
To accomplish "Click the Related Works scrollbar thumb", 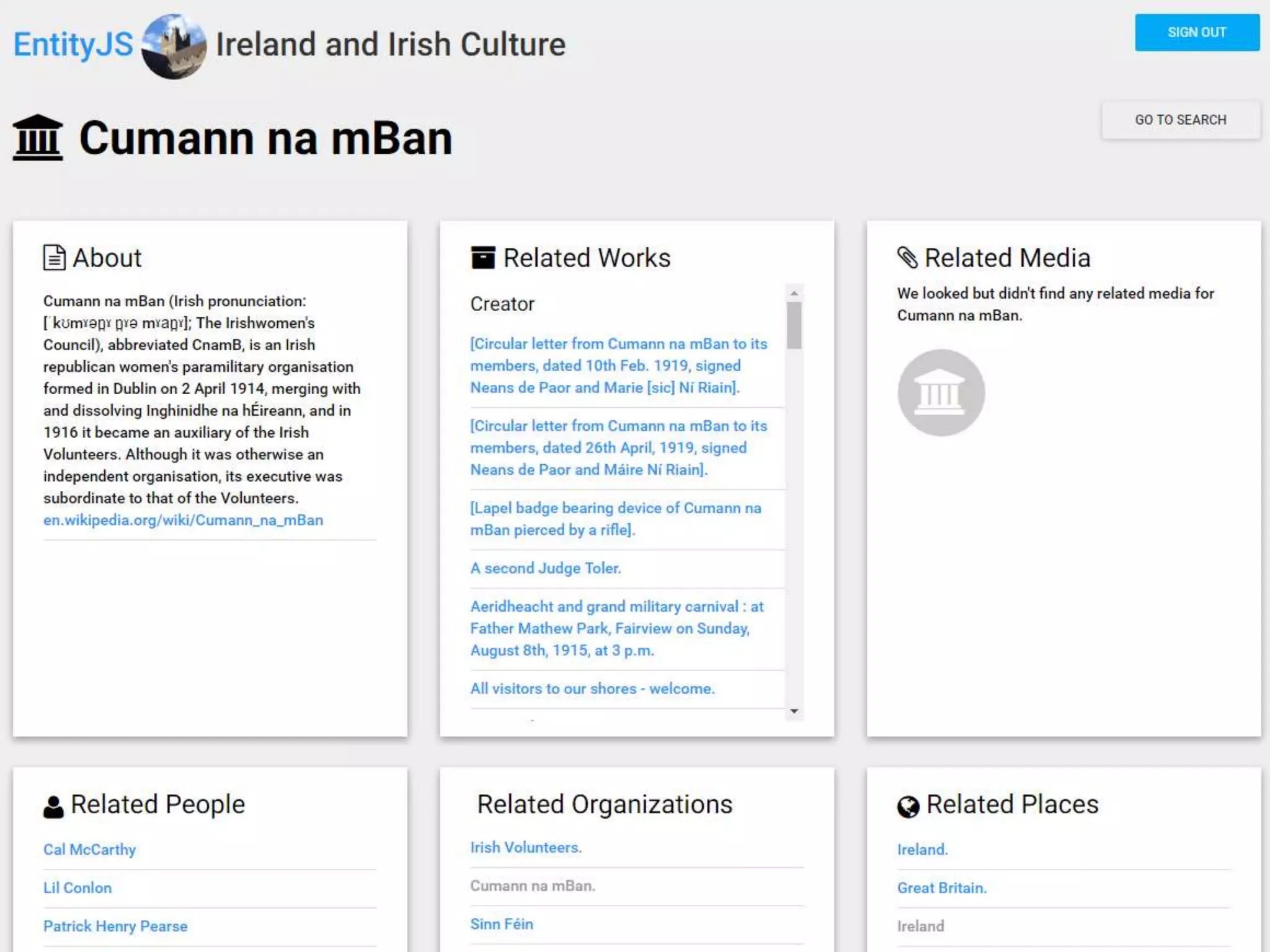I will pyautogui.click(x=794, y=325).
